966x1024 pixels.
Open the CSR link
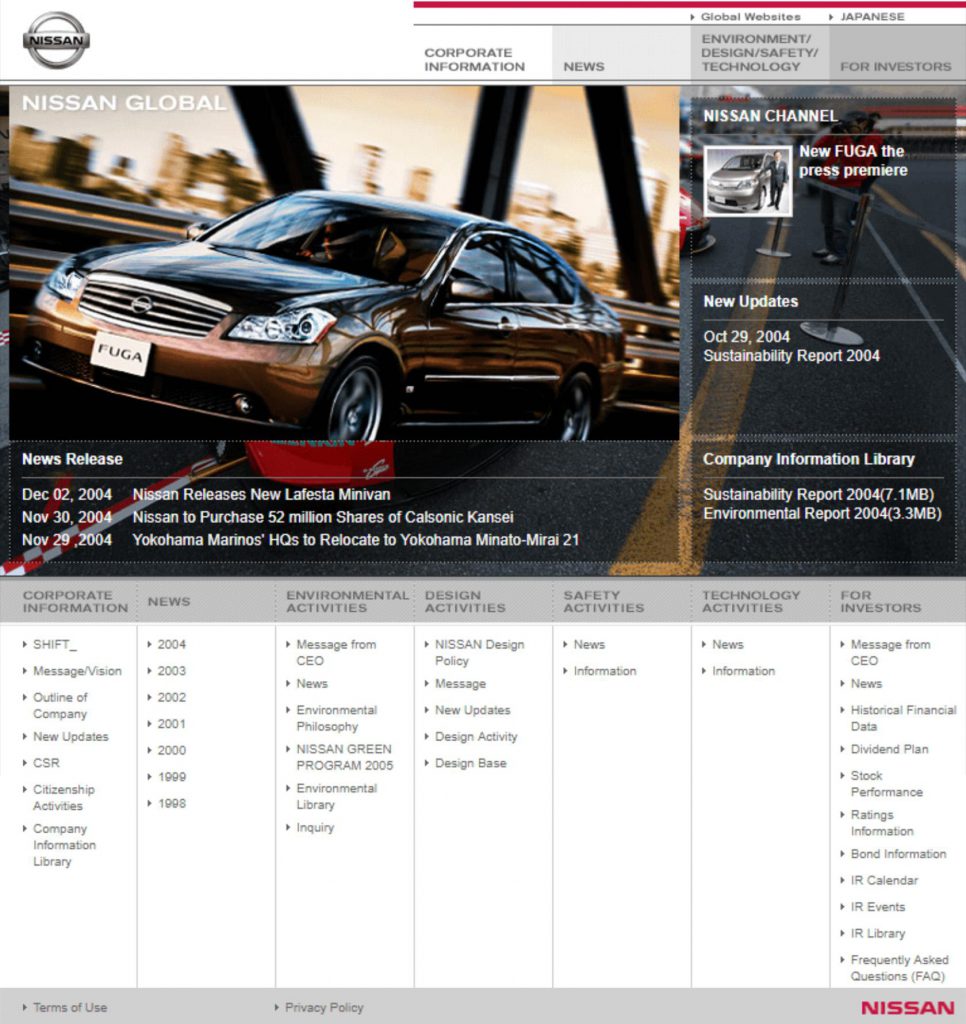46,763
